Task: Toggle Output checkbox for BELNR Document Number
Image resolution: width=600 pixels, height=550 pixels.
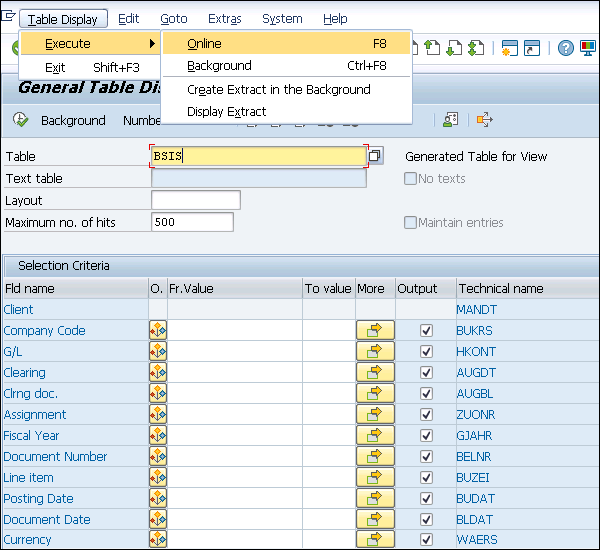Action: coord(427,456)
